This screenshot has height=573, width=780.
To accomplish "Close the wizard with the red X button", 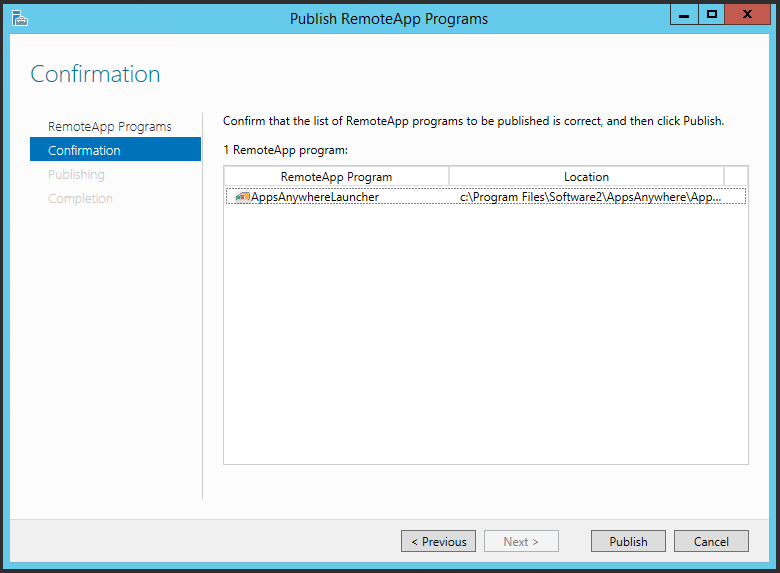I will 749,14.
